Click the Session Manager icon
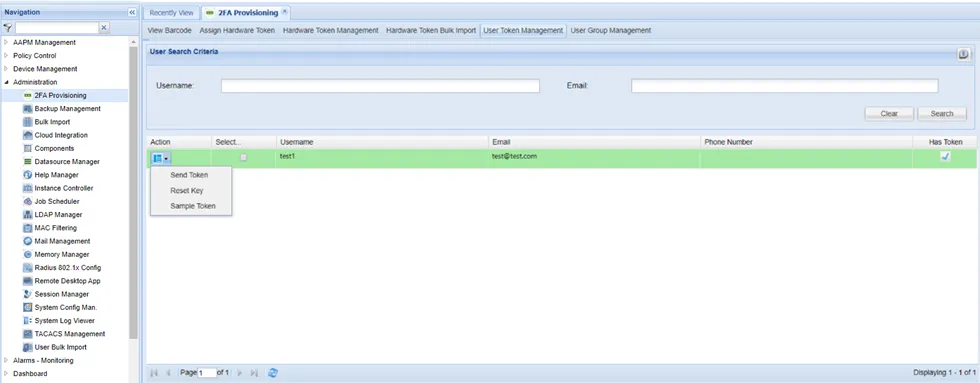 pyautogui.click(x=28, y=294)
